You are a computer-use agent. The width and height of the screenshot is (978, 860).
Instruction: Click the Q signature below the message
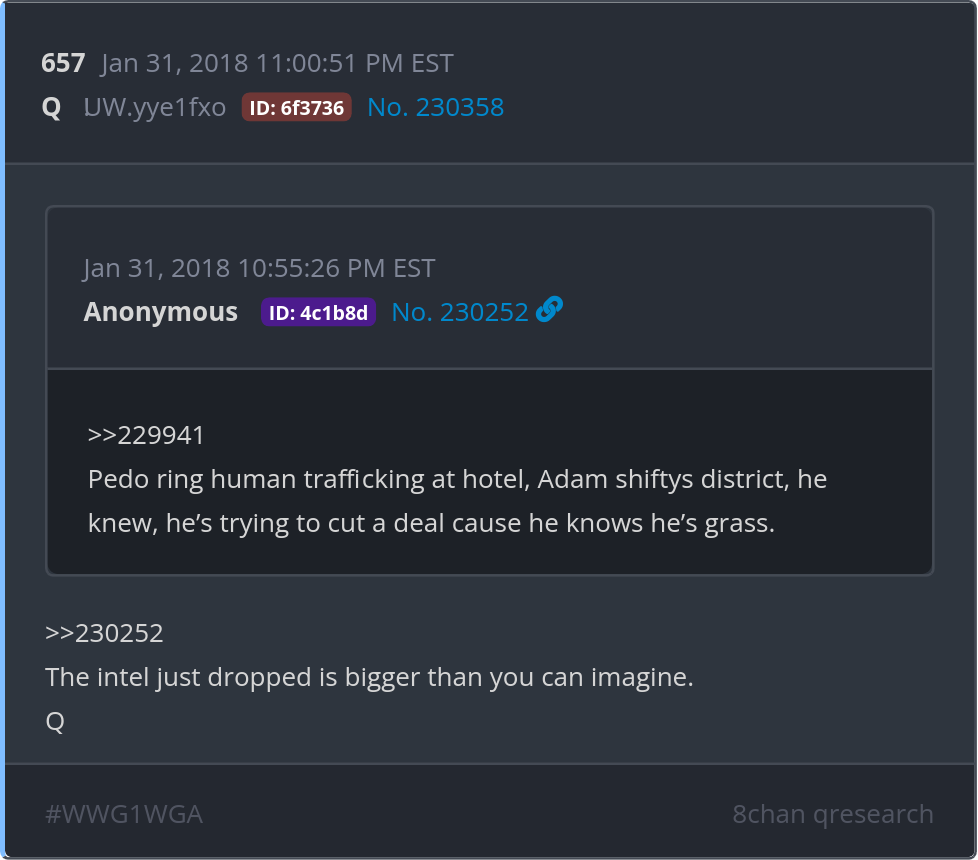pos(55,721)
